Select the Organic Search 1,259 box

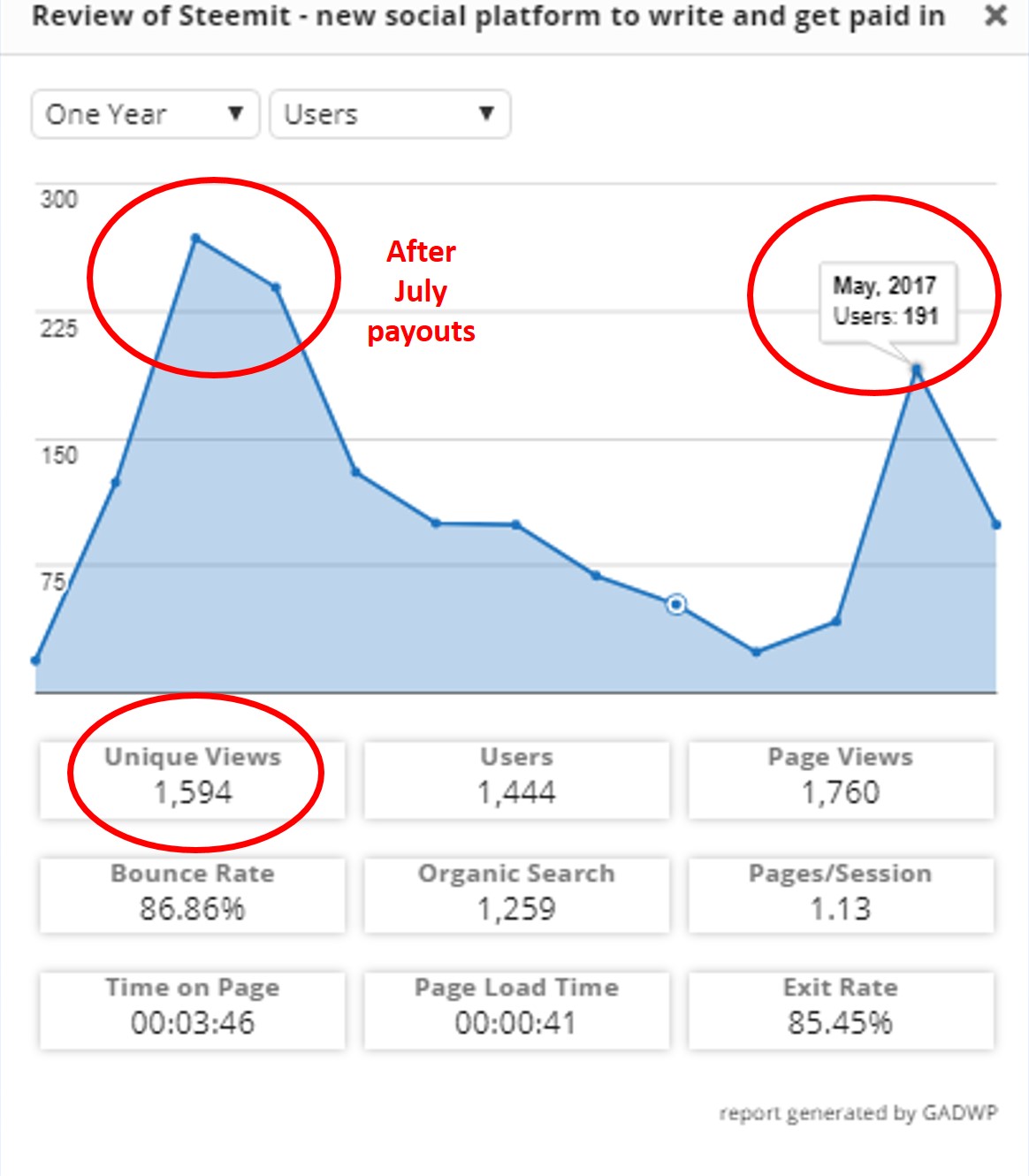516,895
